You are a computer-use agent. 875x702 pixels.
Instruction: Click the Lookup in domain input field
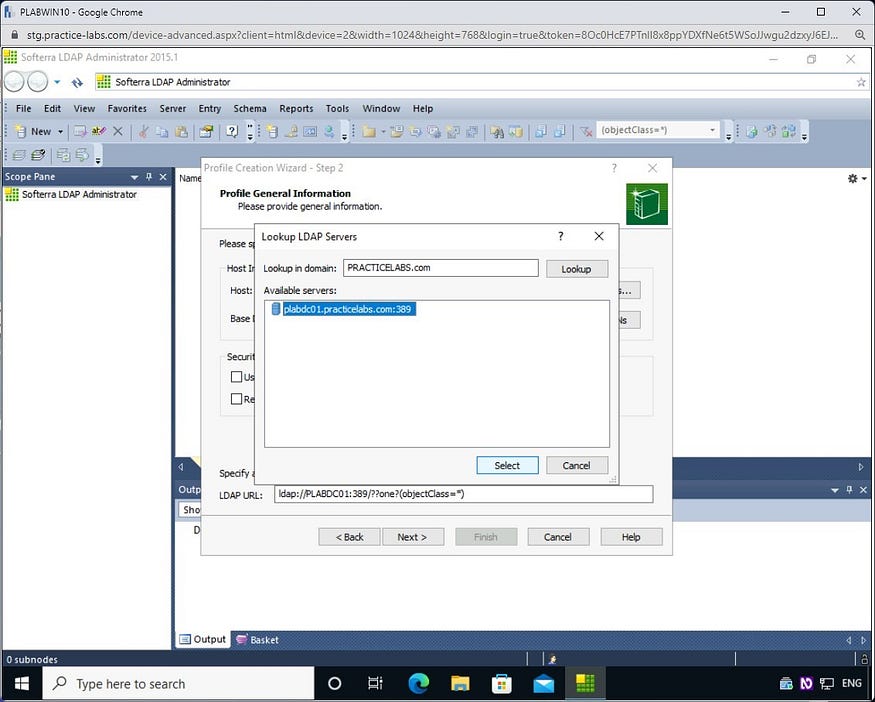click(x=440, y=268)
